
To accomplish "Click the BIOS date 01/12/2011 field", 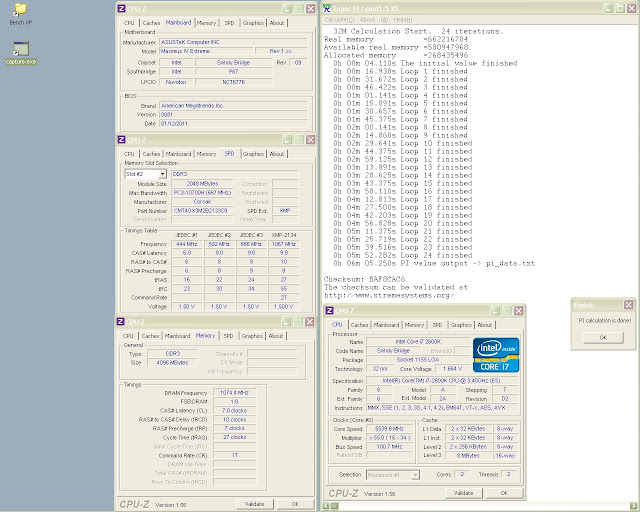I will pyautogui.click(x=233, y=123).
